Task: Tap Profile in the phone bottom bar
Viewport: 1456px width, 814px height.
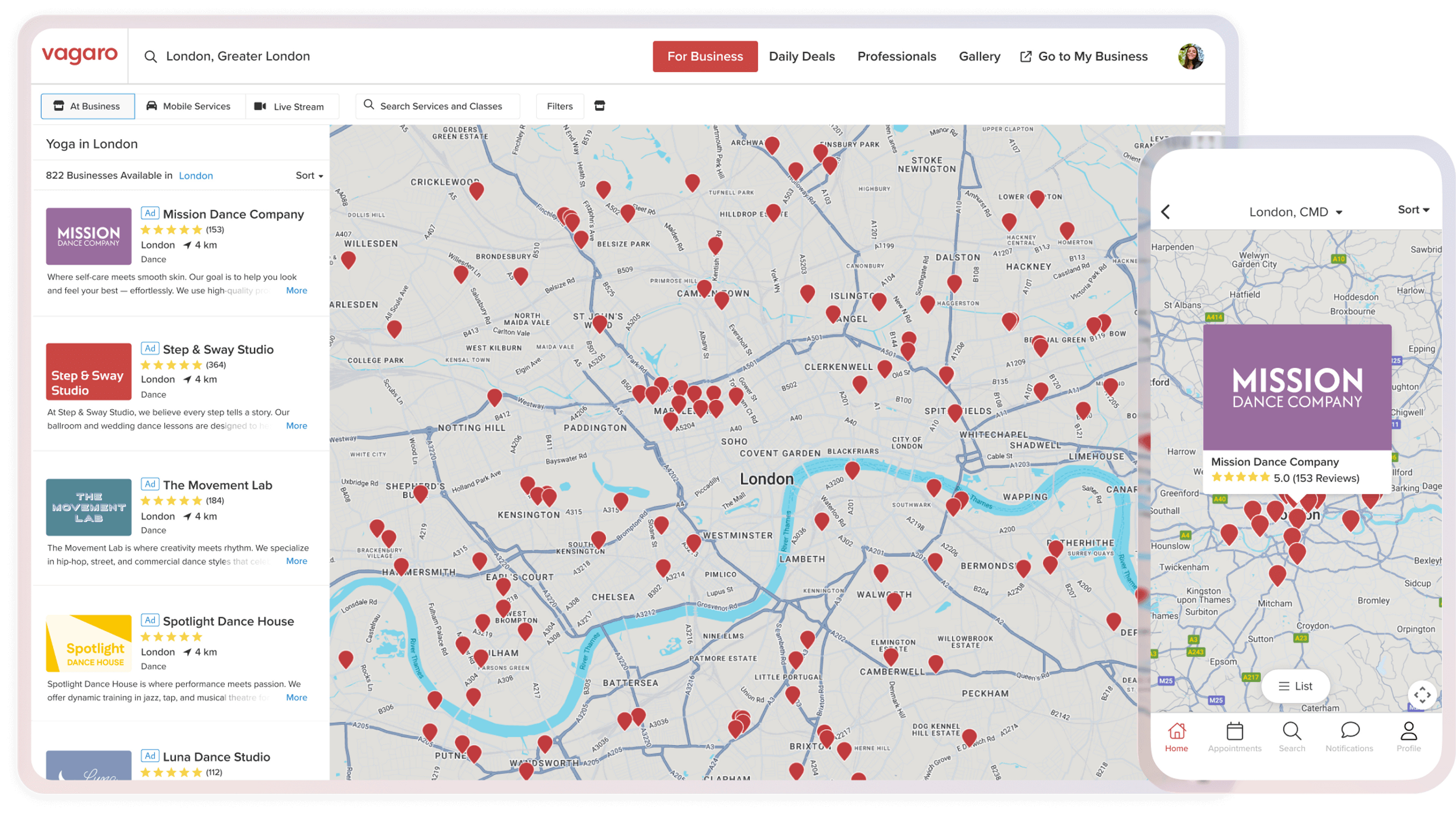Action: pyautogui.click(x=1409, y=737)
